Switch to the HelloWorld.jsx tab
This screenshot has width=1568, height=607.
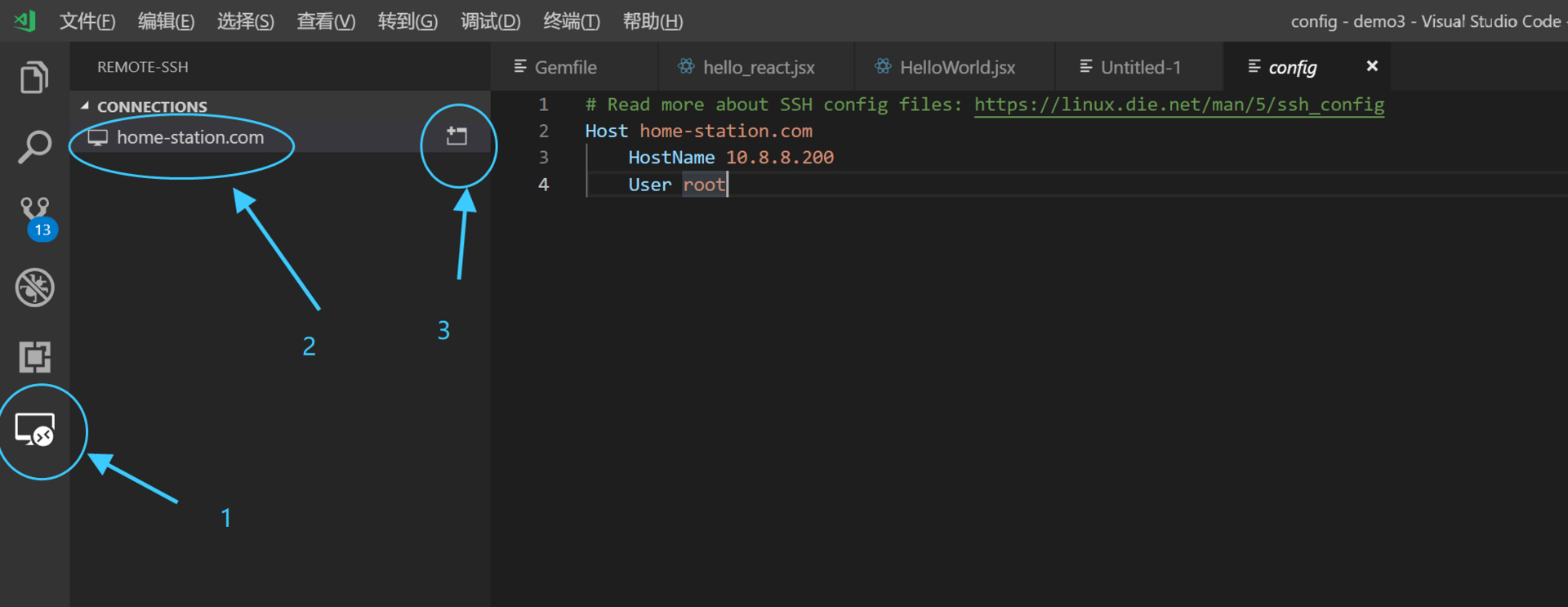pyautogui.click(x=955, y=67)
